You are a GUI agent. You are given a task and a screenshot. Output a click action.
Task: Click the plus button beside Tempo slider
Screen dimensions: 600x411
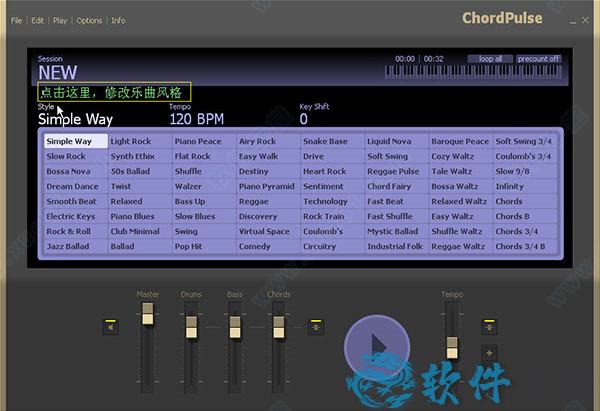(489, 352)
